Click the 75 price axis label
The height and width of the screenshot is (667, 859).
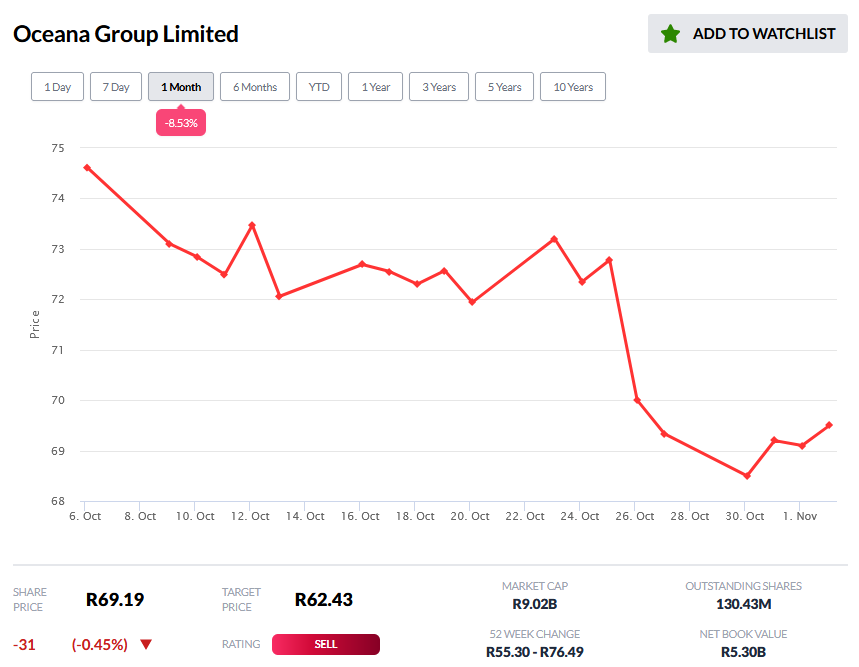[x=58, y=148]
